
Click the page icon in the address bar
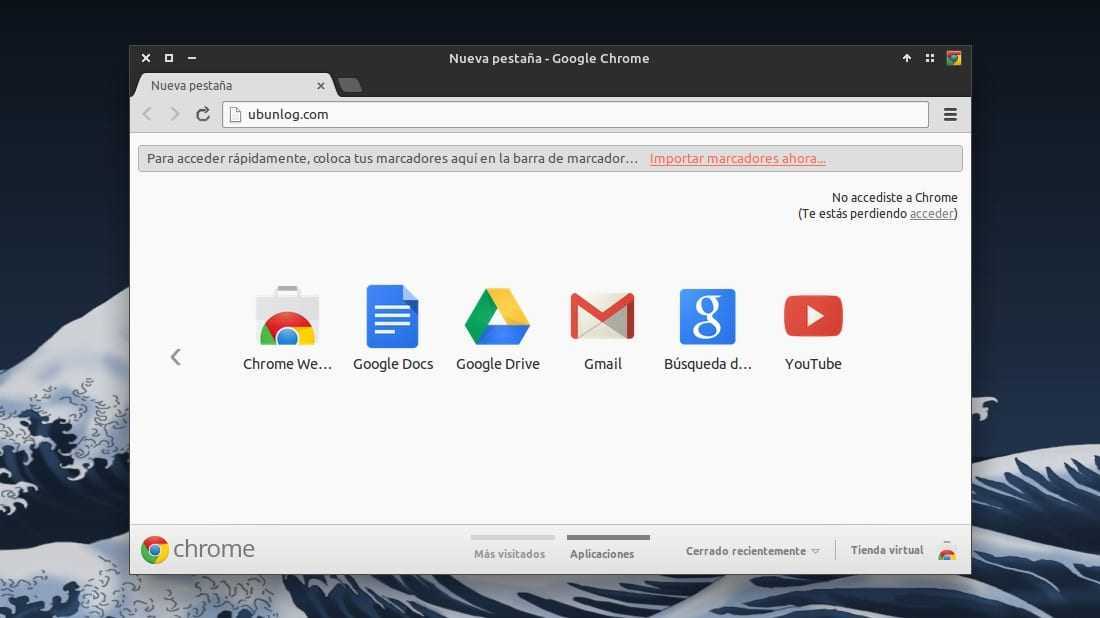coord(236,114)
